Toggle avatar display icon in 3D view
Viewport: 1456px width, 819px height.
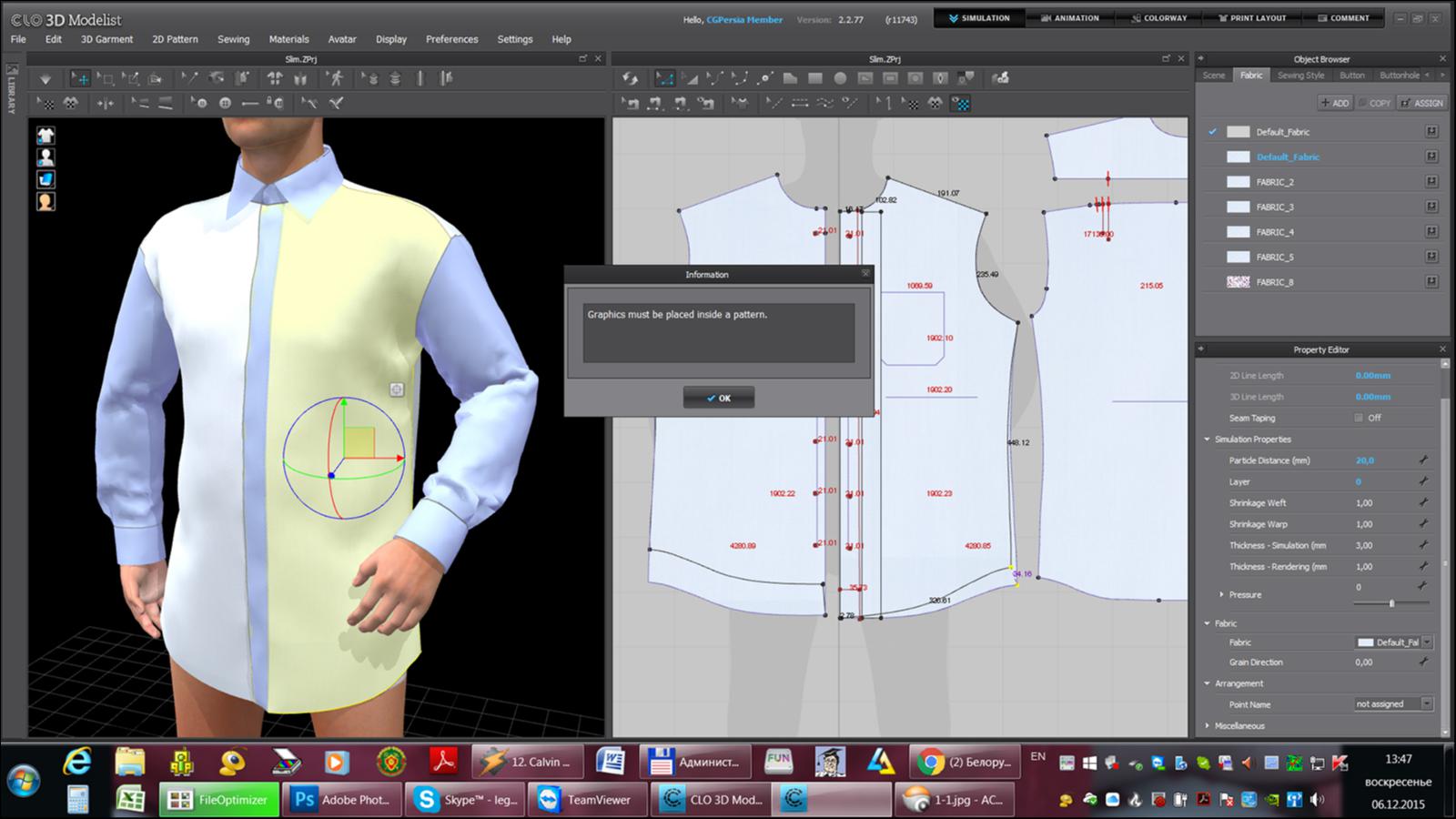coord(45,157)
